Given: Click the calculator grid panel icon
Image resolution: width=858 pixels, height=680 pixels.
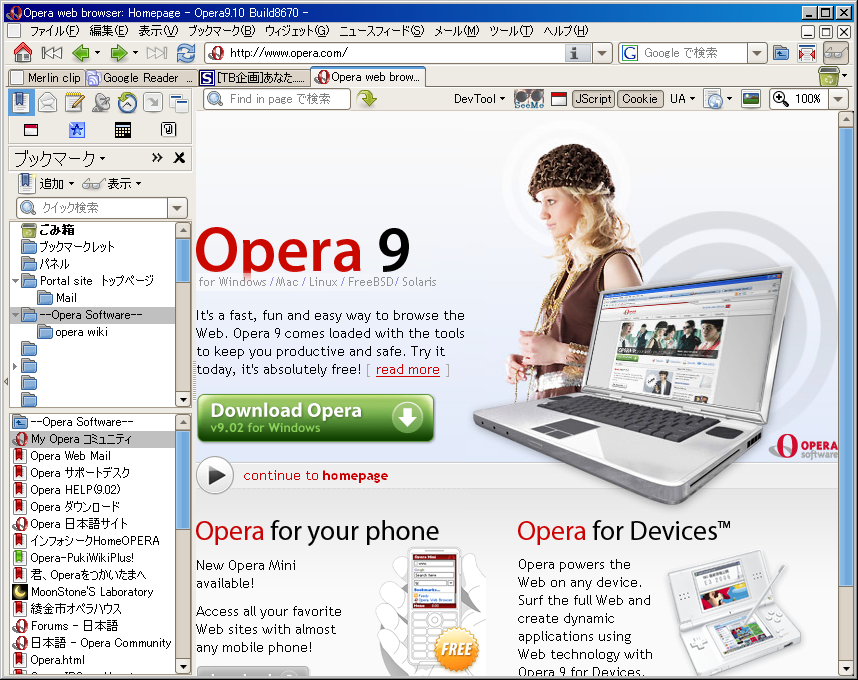Looking at the screenshot, I should [x=123, y=130].
